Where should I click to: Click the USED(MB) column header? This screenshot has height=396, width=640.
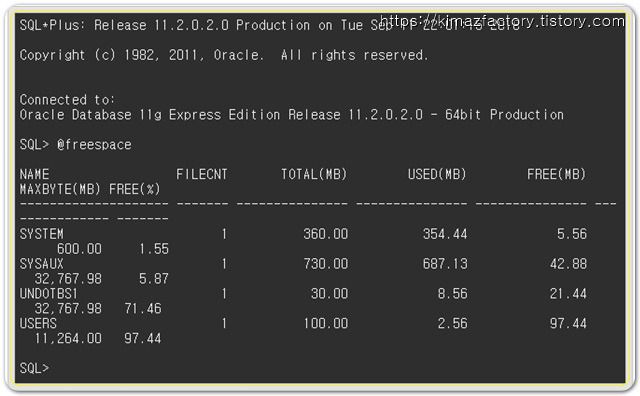click(x=437, y=174)
